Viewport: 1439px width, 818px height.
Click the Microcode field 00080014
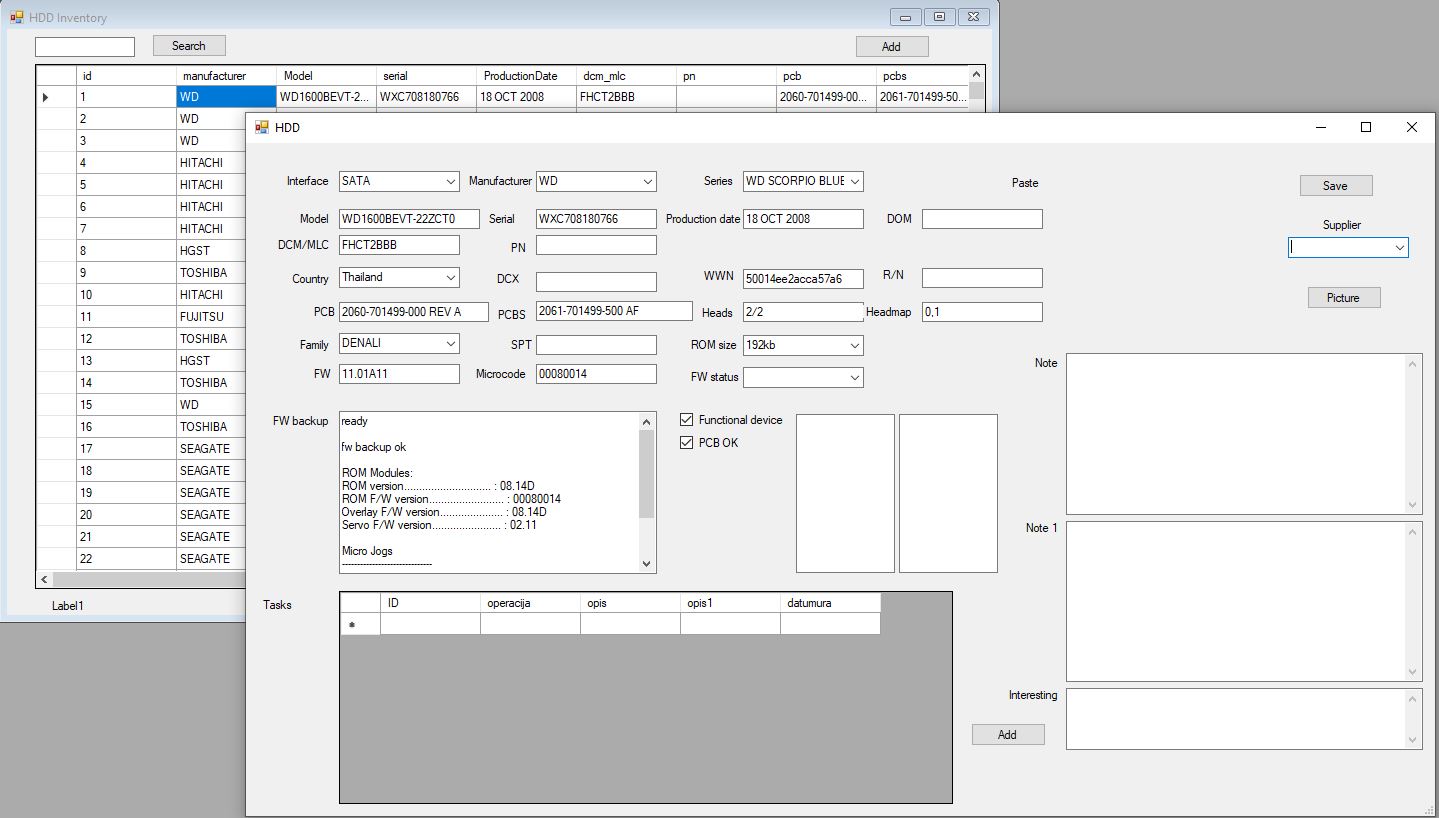click(597, 373)
